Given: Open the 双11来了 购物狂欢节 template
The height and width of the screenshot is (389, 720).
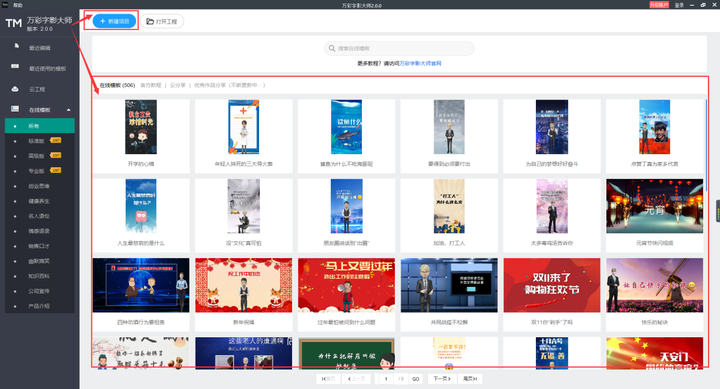Looking at the screenshot, I should tap(551, 285).
